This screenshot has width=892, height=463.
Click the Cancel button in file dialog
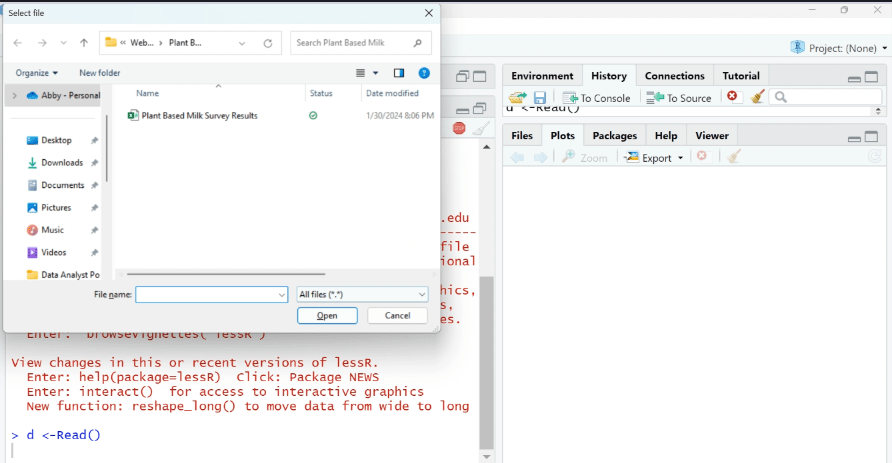pyautogui.click(x=397, y=316)
